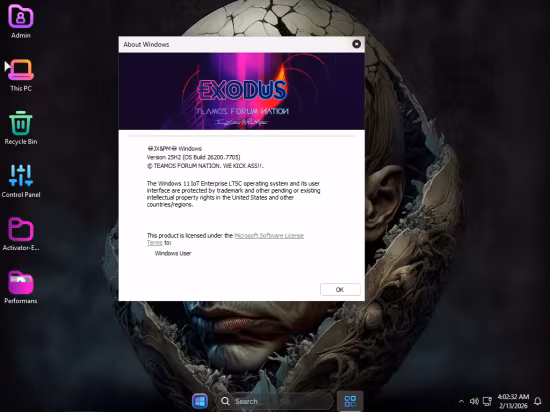Click the 'JX&PM Windows' product name text
This screenshot has height=412, width=550.
(175, 148)
